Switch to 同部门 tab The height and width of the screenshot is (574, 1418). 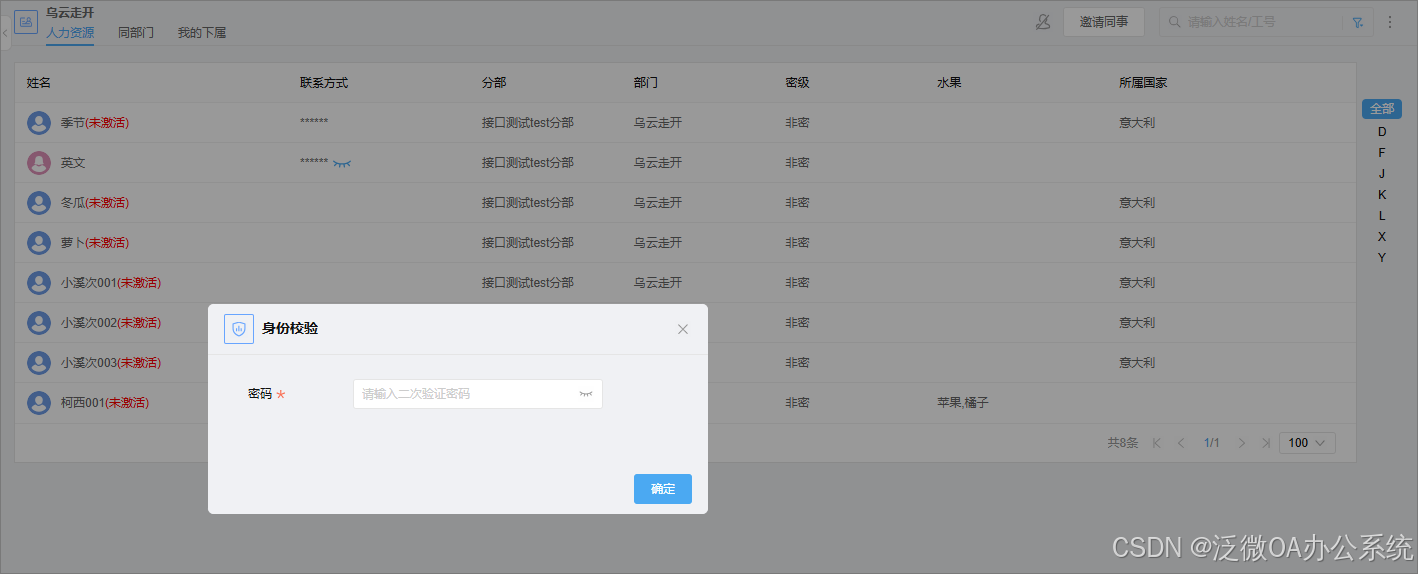click(x=136, y=33)
